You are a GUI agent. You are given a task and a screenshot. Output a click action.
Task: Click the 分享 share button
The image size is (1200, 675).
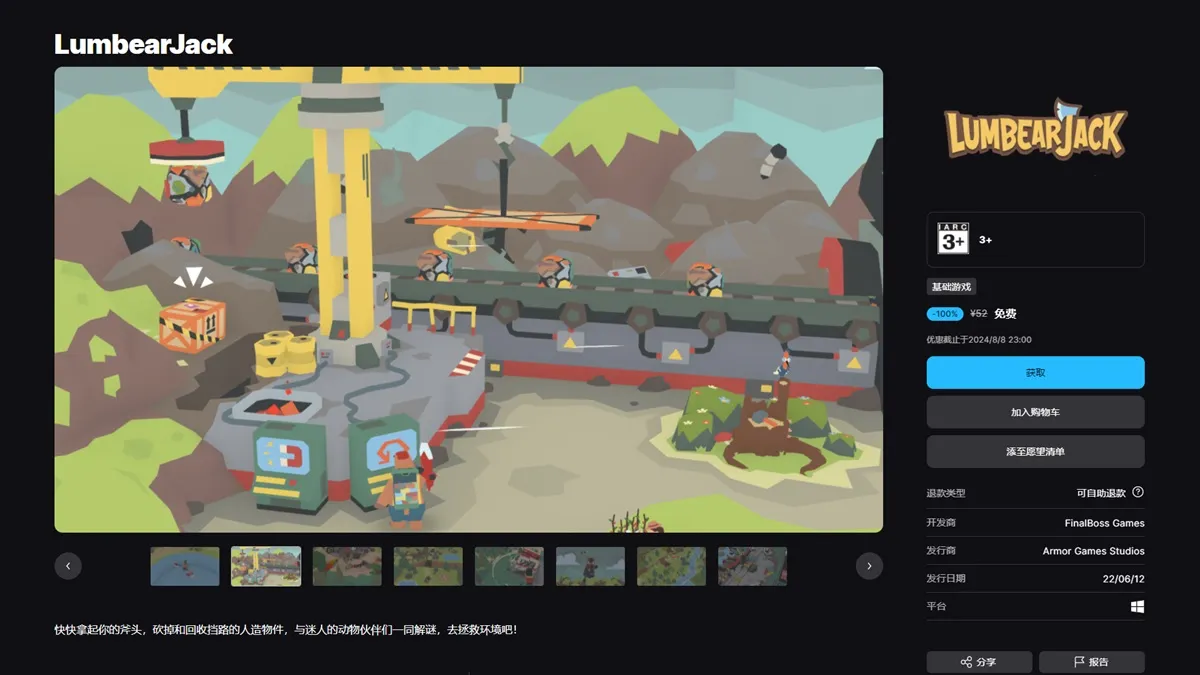pos(979,662)
